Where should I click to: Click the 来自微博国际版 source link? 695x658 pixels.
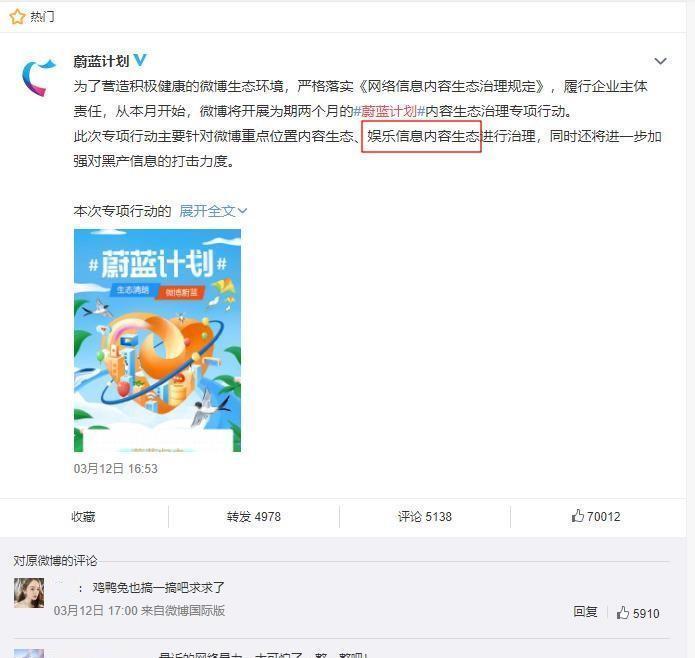point(183,611)
